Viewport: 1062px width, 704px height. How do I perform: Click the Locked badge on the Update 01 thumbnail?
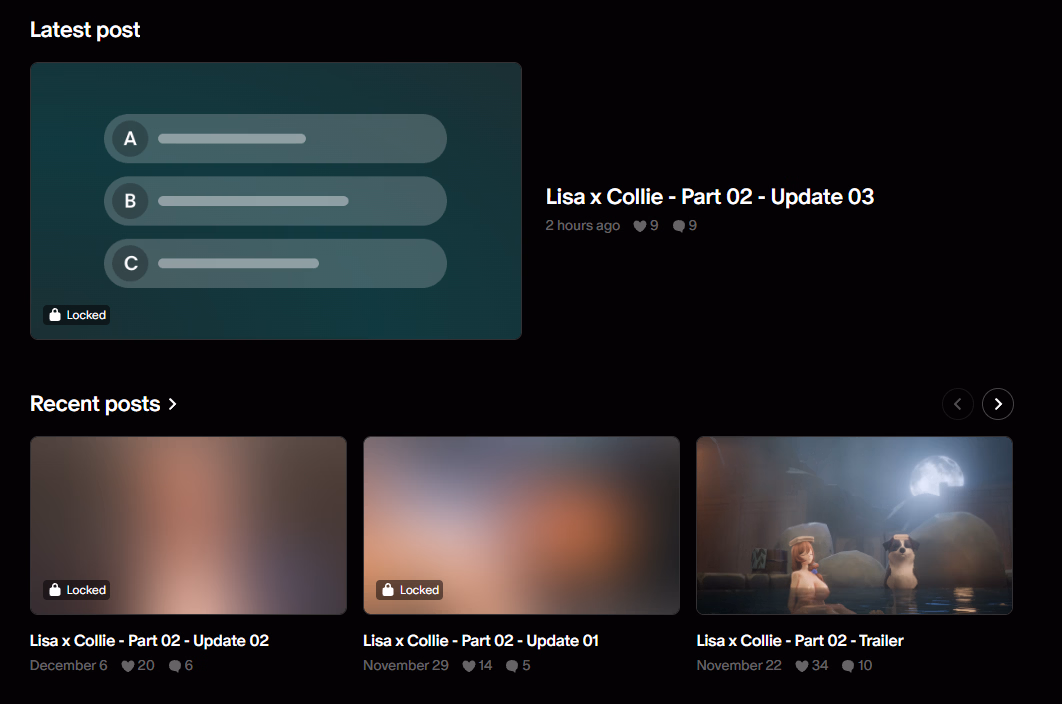(410, 590)
